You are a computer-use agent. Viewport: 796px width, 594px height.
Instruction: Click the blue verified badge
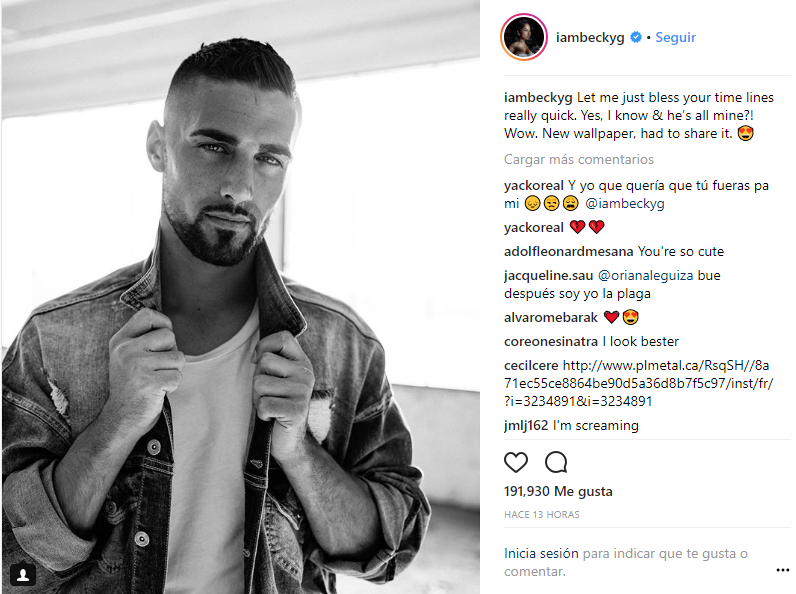tap(636, 37)
